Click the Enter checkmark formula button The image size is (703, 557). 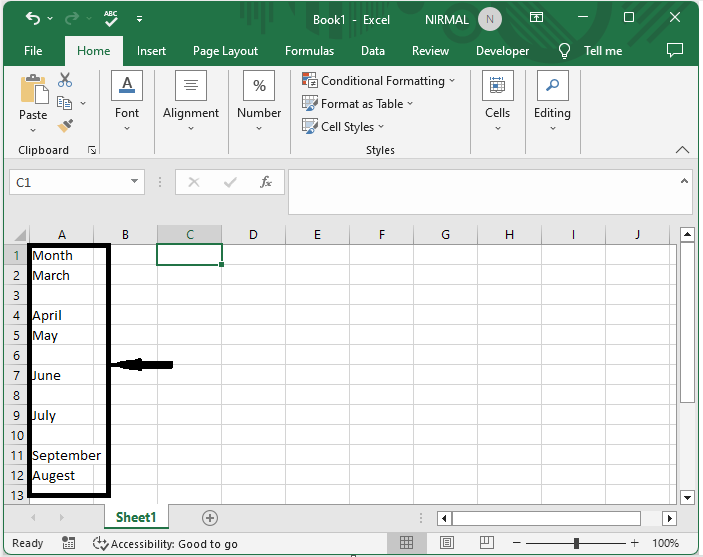click(230, 182)
